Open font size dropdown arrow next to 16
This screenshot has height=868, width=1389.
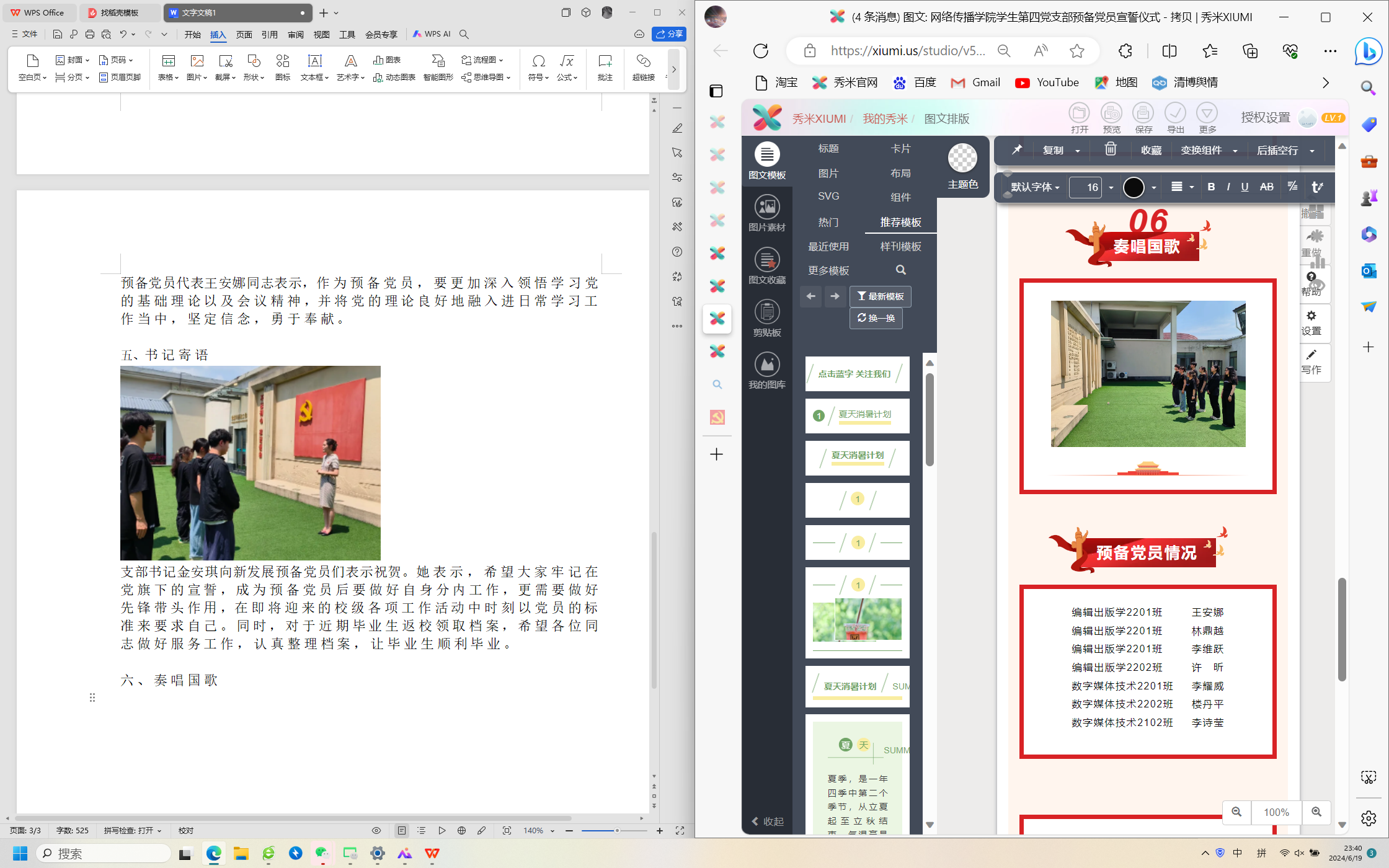[x=1111, y=187]
